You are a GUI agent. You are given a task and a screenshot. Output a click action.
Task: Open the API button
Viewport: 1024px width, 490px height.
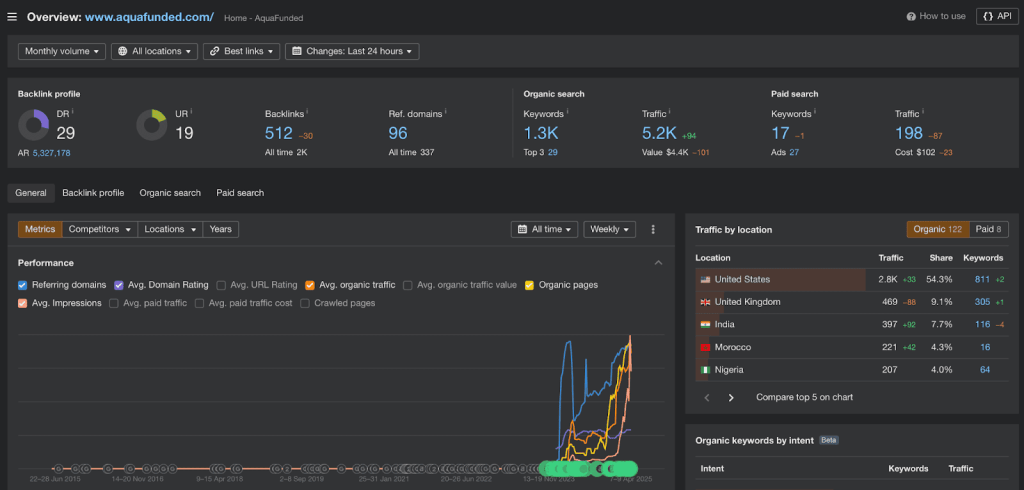pyautogui.click(x=997, y=16)
